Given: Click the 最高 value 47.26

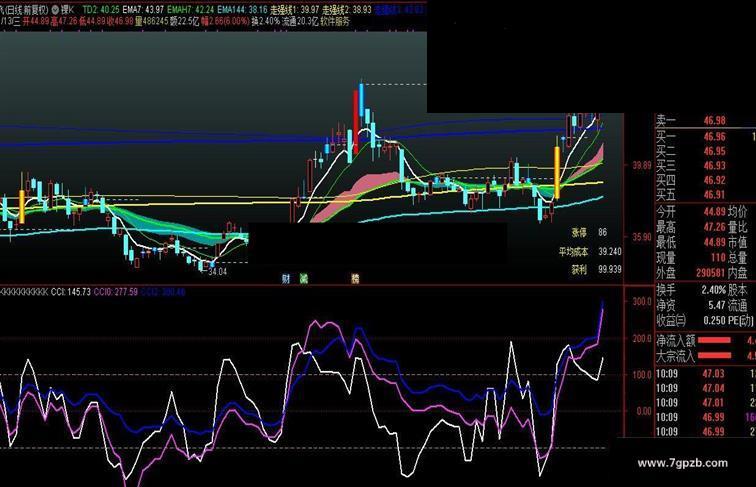Looking at the screenshot, I should (714, 227).
